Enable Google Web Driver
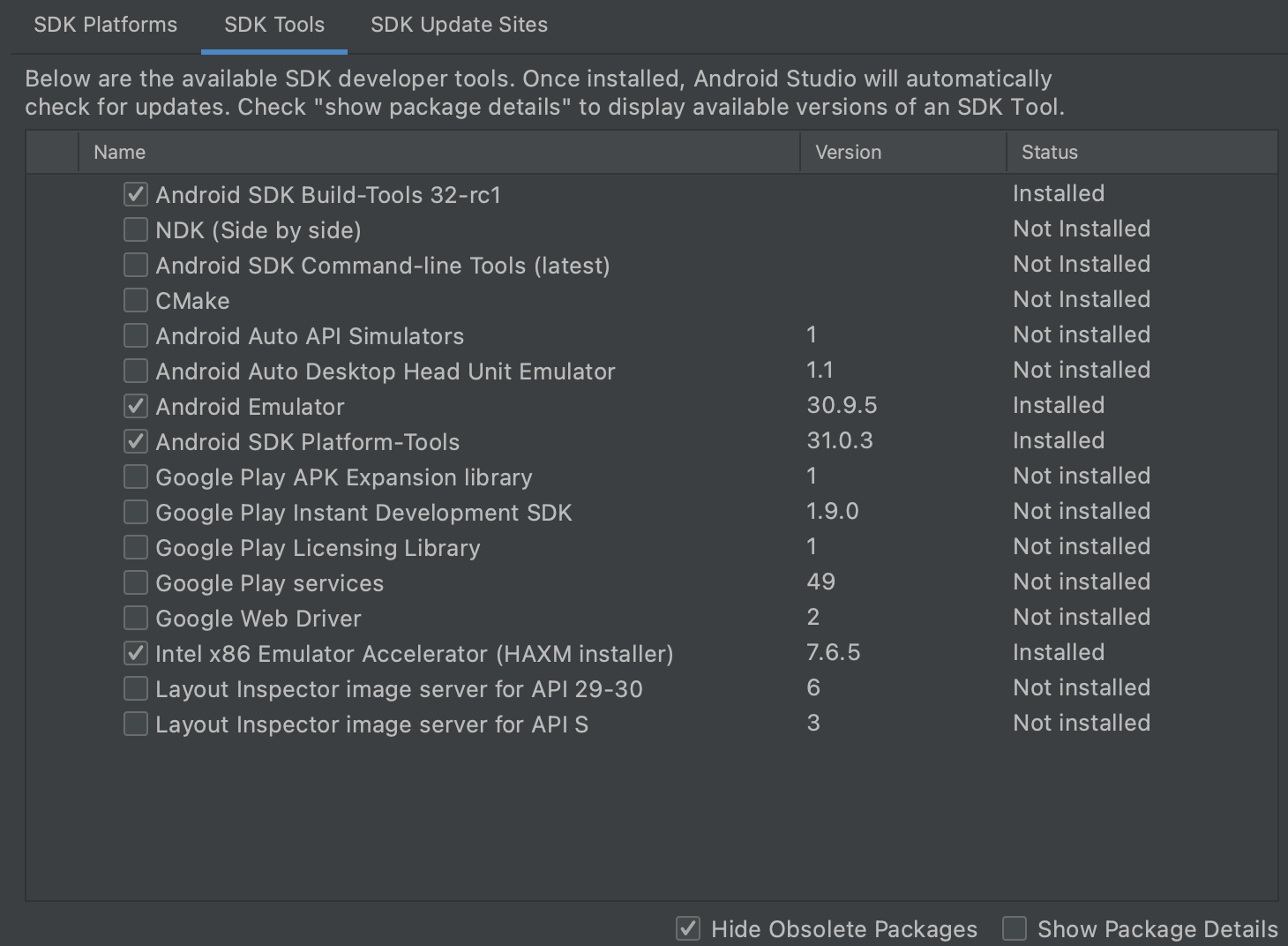Screen dimensions: 1288x946 (135, 618)
